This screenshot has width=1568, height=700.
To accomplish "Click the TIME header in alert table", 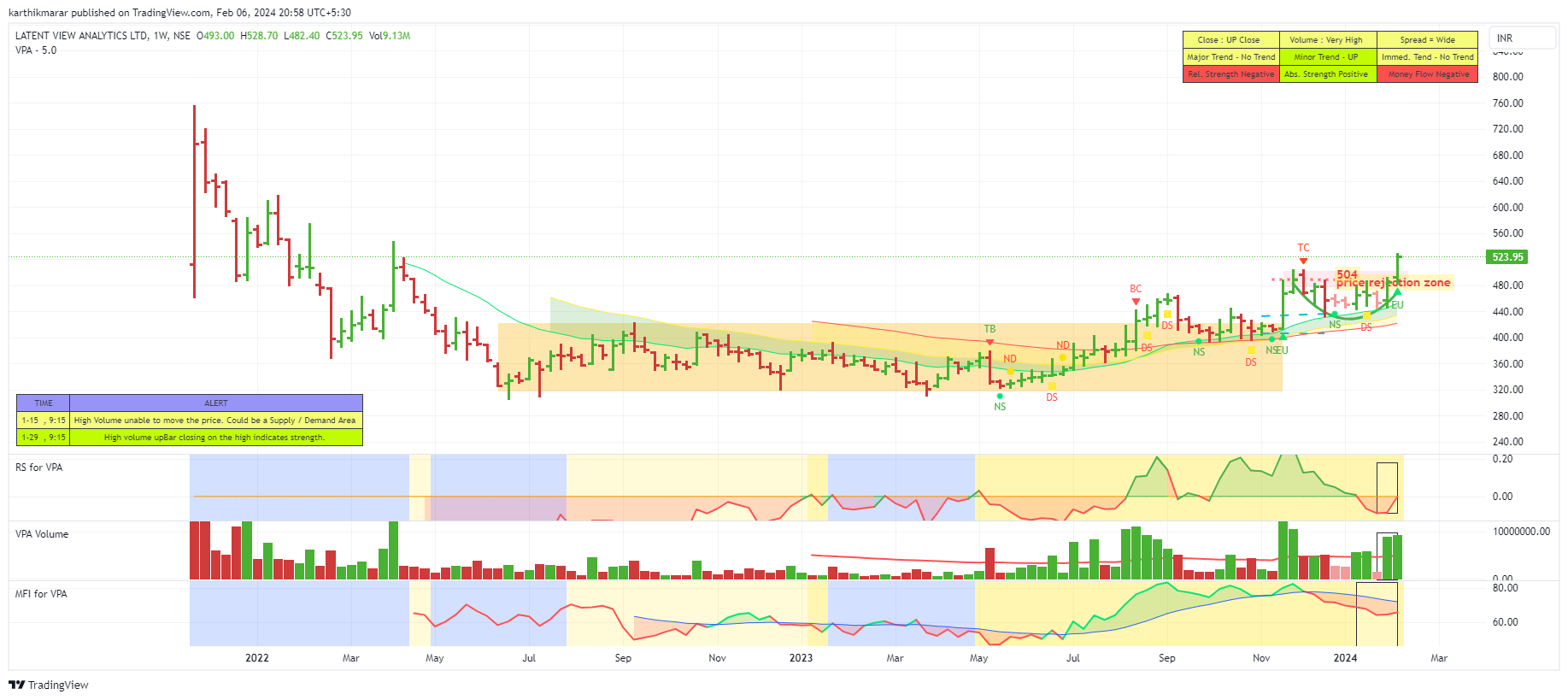I will coord(44,403).
